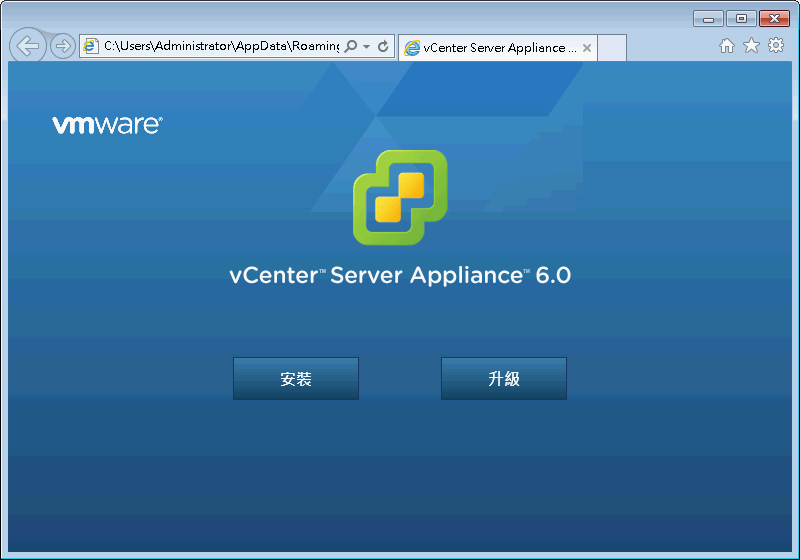Close the browser window
Image resolution: width=800 pixels, height=560 pixels.
tap(774, 19)
